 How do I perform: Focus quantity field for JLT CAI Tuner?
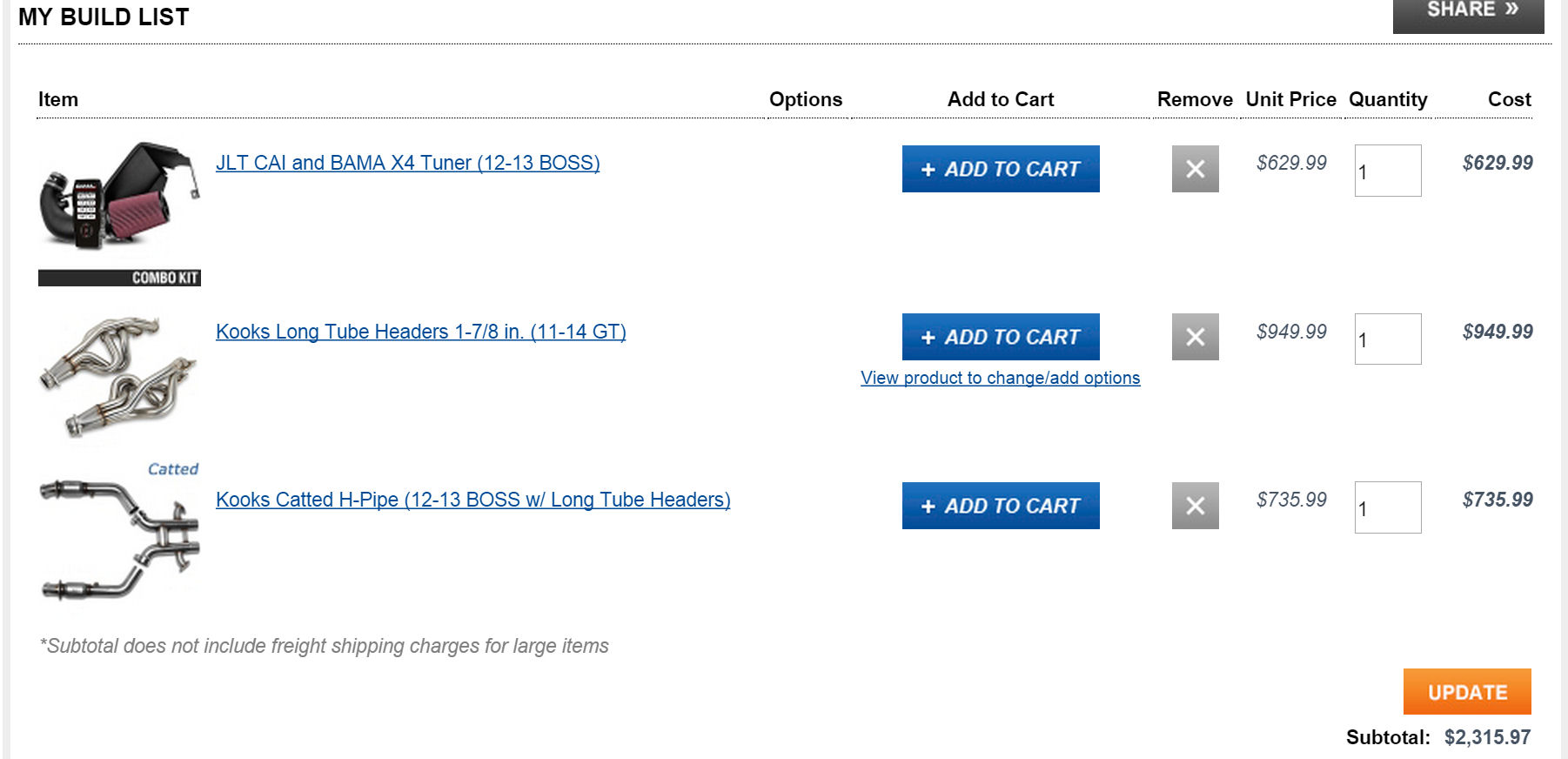(x=1387, y=171)
